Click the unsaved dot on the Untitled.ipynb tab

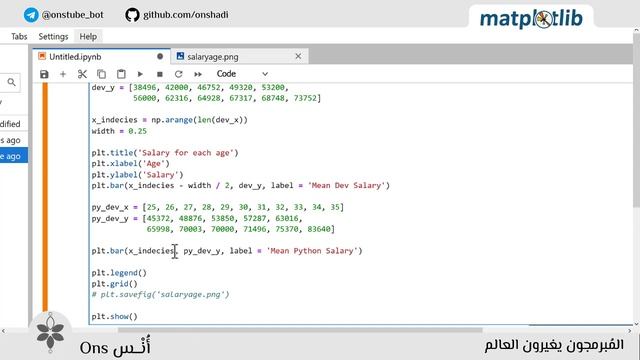point(160,56)
